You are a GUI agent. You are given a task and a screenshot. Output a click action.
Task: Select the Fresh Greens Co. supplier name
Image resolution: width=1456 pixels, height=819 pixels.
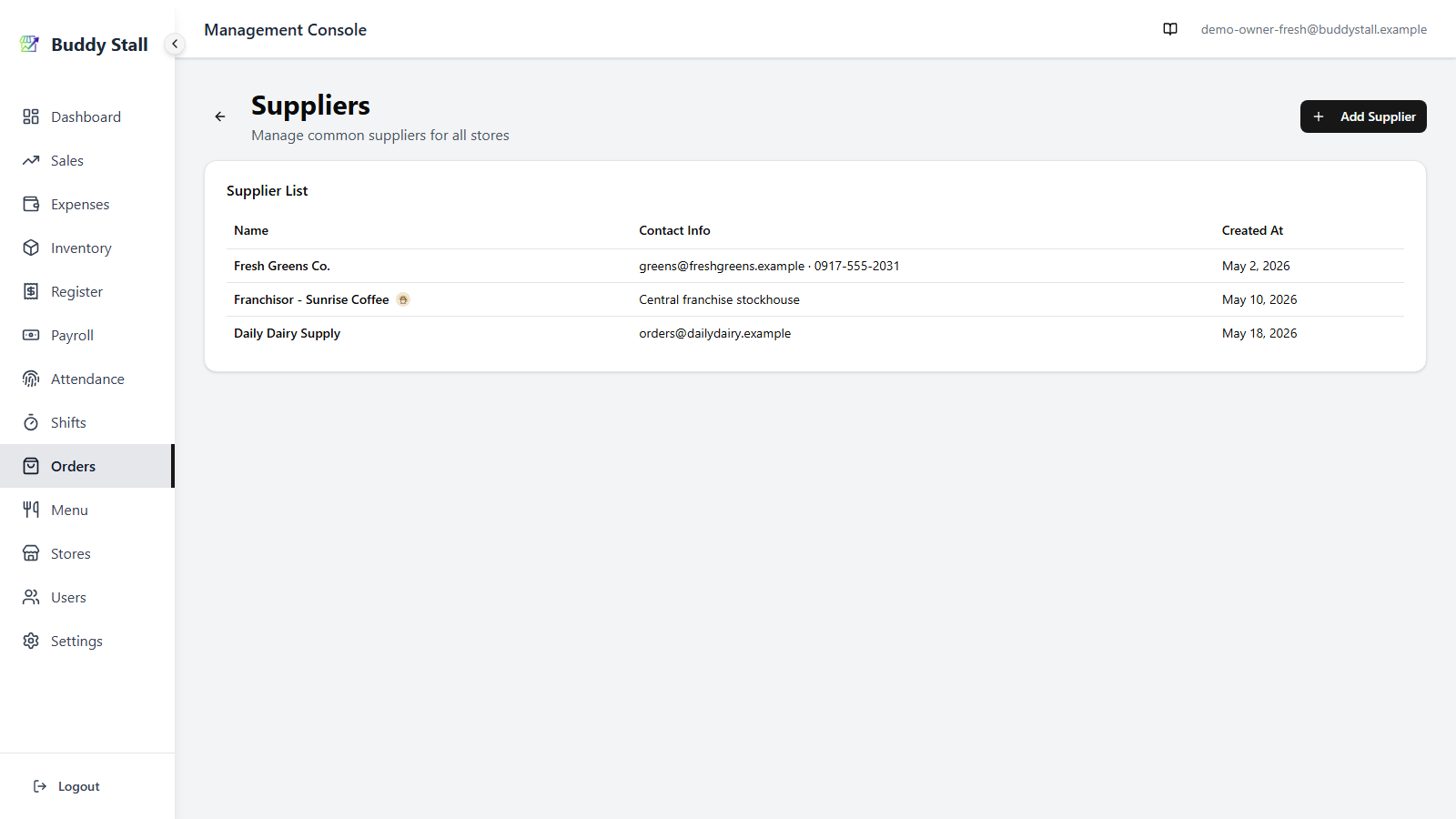tap(282, 266)
